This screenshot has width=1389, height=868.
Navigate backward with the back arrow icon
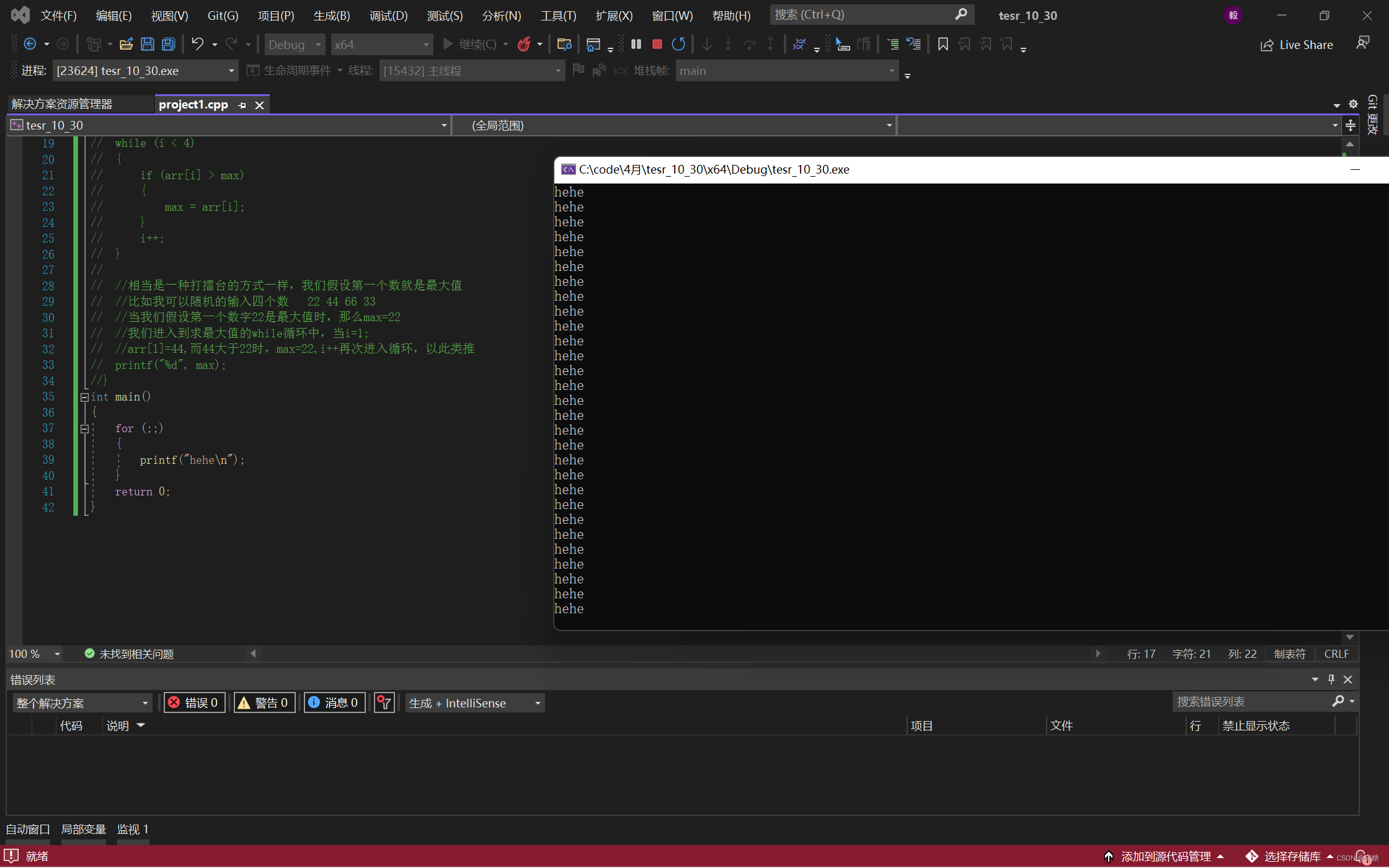coord(29,45)
